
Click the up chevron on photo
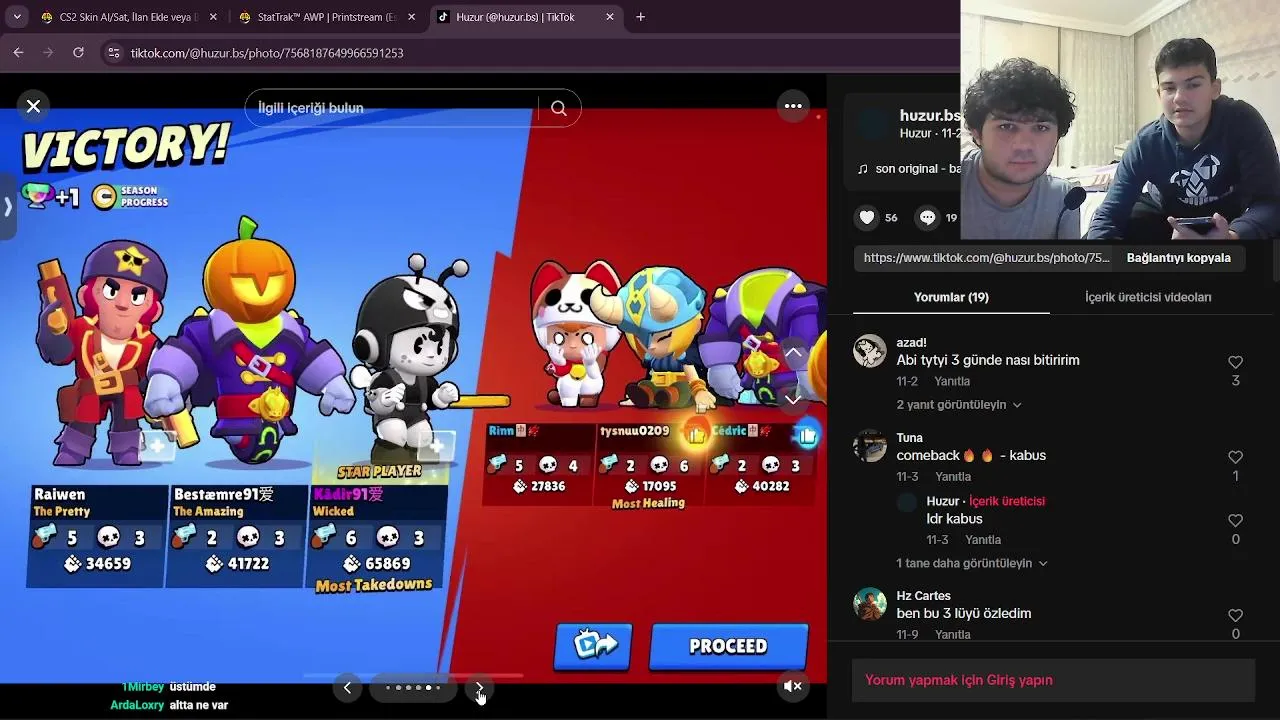click(x=792, y=353)
